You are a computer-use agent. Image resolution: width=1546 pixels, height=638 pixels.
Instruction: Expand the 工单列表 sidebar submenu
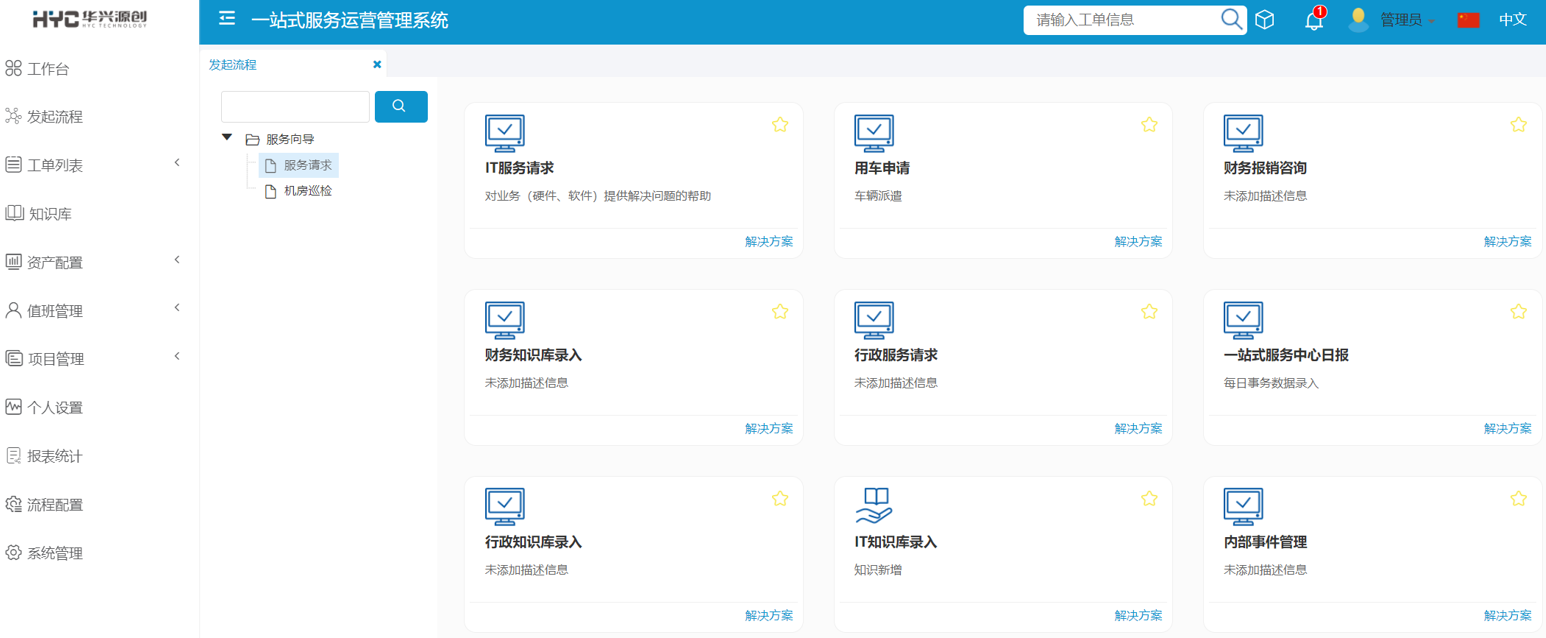177,163
